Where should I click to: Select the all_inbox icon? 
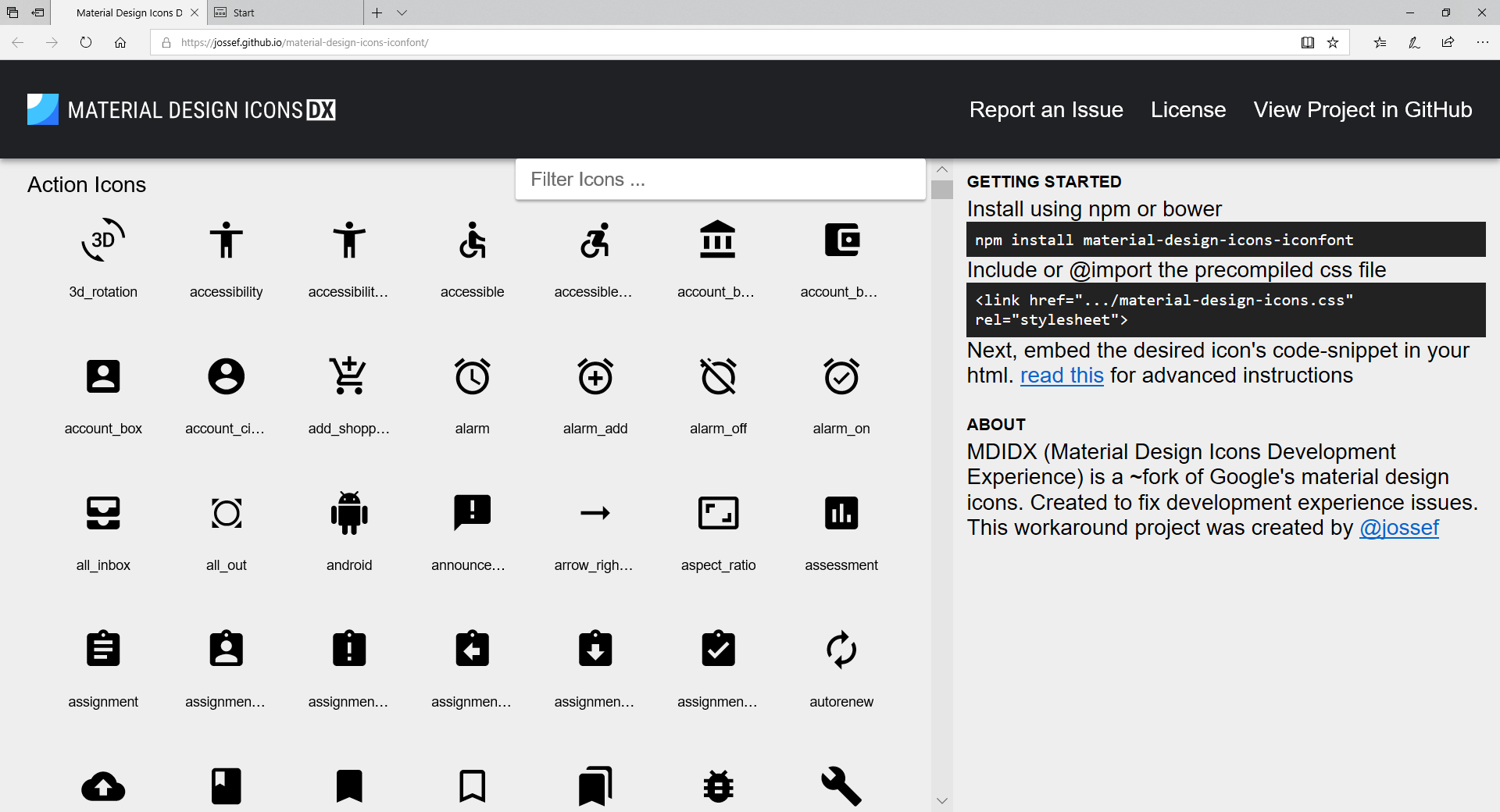coord(103,513)
